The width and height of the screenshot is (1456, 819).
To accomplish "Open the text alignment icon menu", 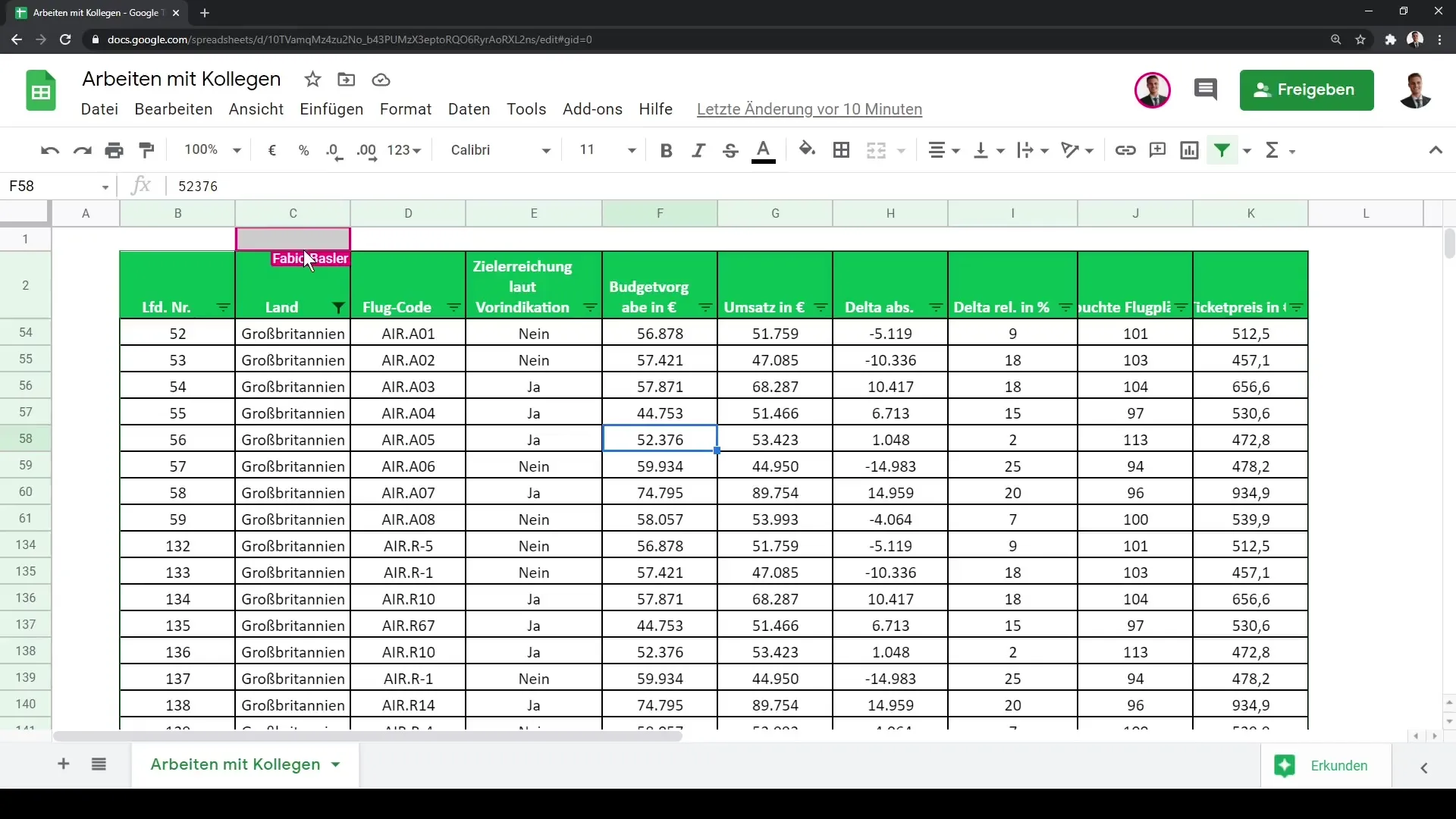I will [x=944, y=150].
